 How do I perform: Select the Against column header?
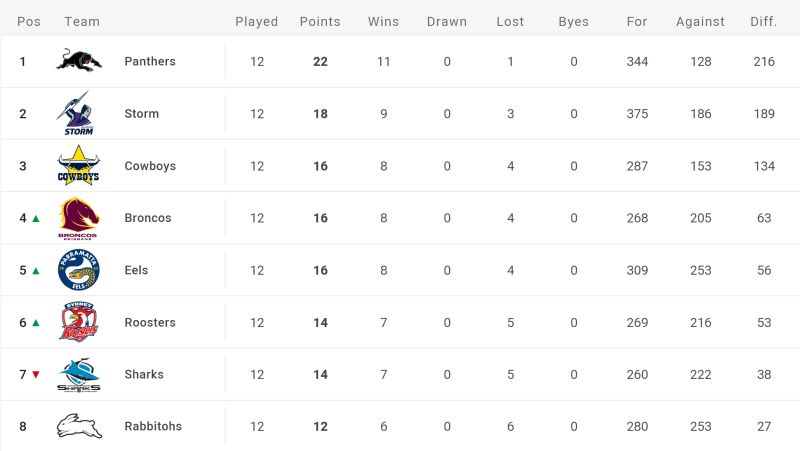[701, 21]
